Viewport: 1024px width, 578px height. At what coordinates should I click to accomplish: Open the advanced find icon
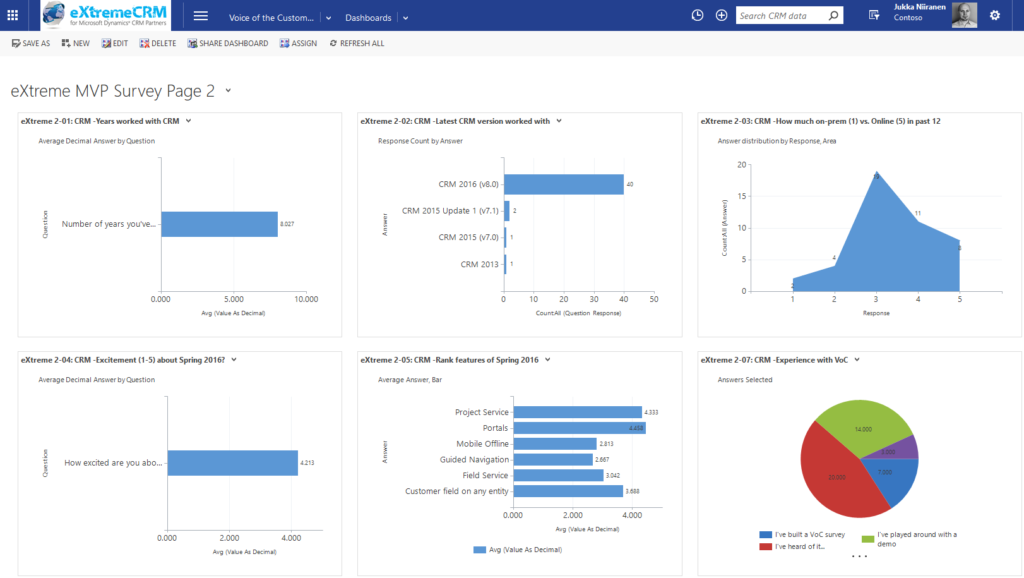pos(874,15)
